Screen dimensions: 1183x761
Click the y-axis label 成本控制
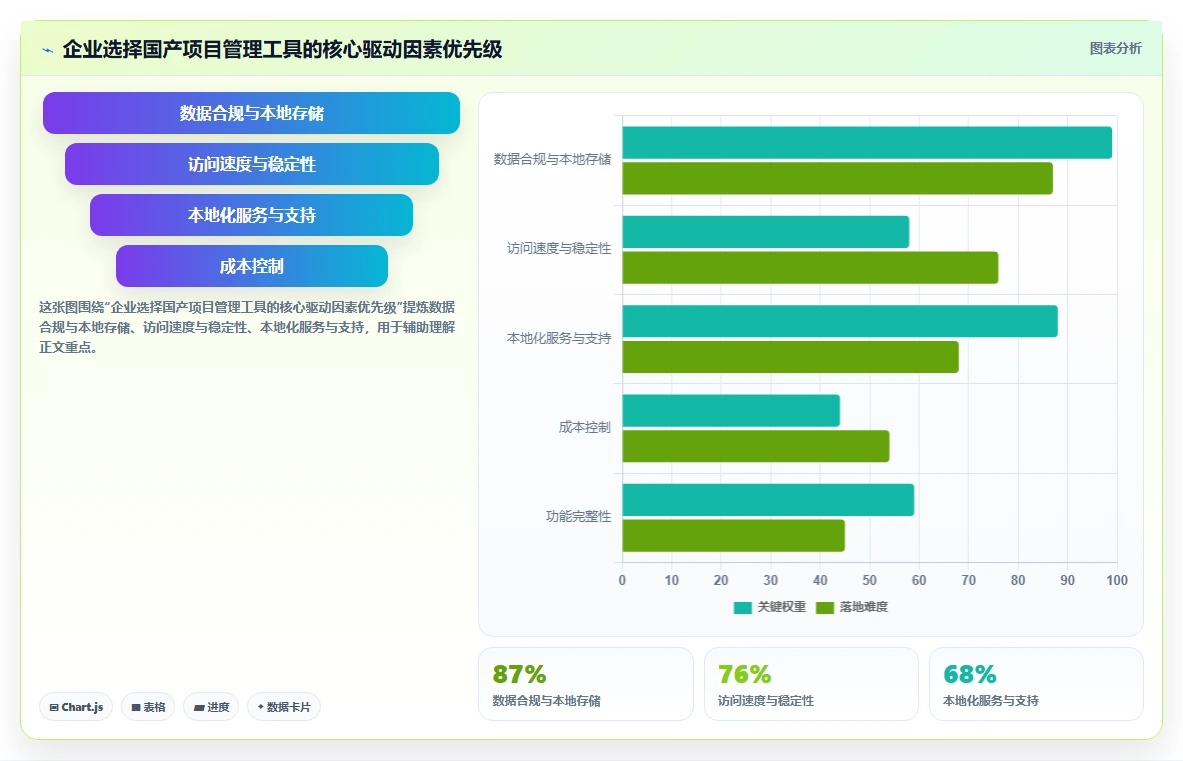[585, 427]
